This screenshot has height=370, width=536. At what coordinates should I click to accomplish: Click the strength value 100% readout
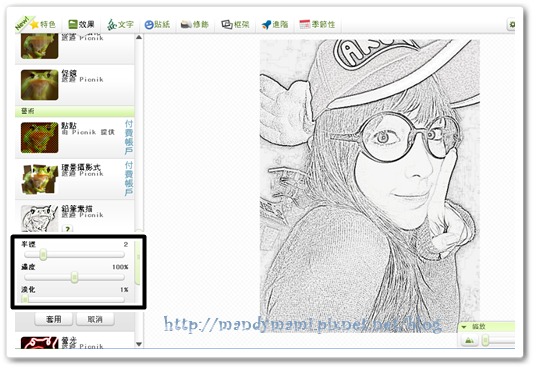[120, 267]
